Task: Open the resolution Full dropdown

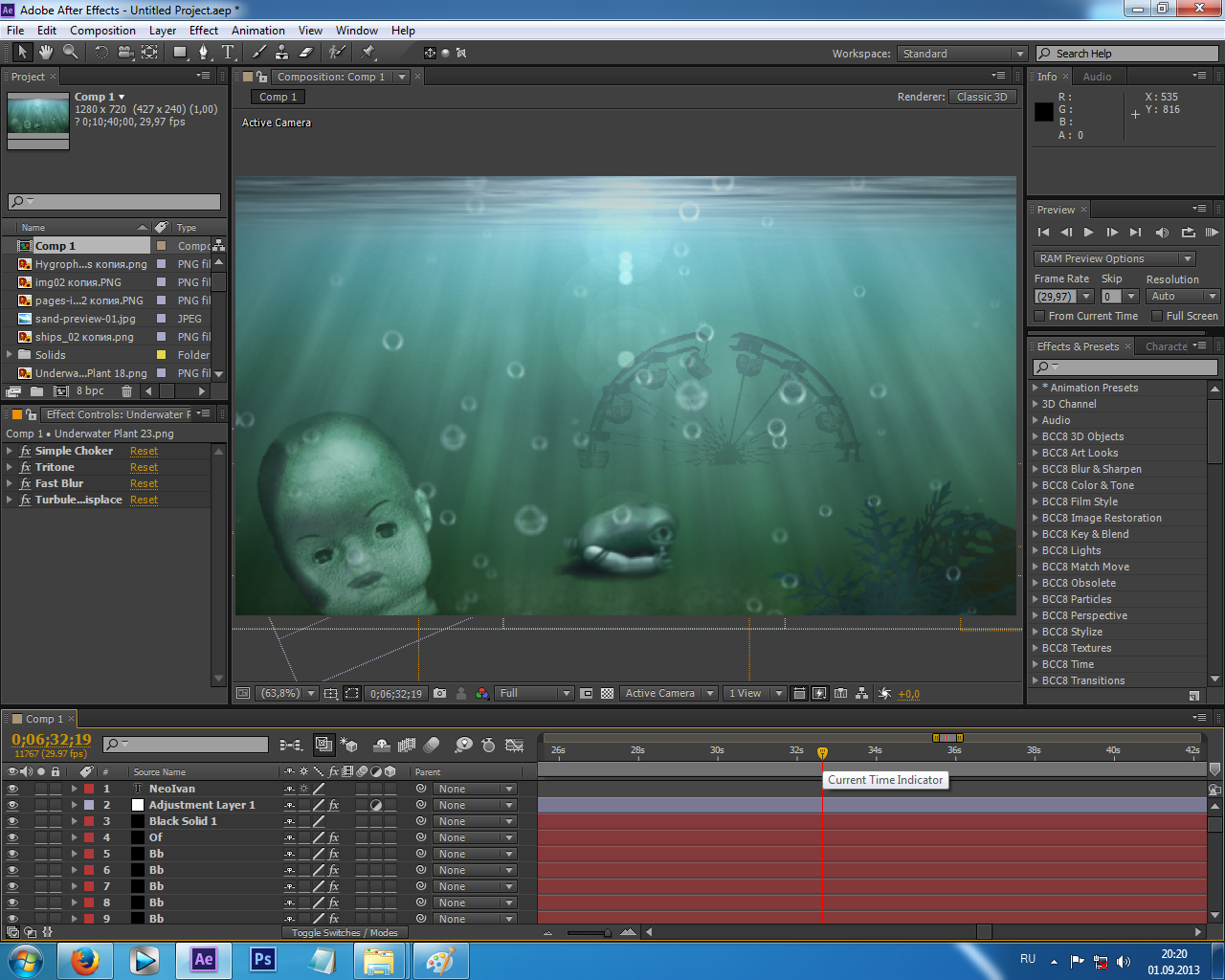Action: point(534,693)
